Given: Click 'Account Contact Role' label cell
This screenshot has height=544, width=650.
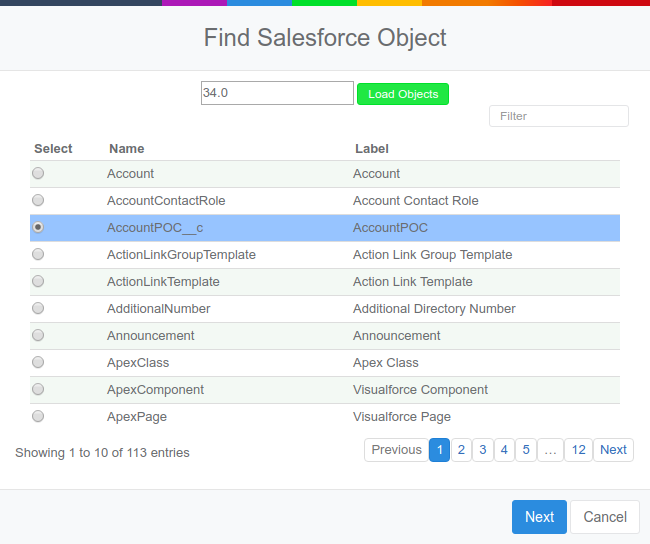Looking at the screenshot, I should click(416, 201).
